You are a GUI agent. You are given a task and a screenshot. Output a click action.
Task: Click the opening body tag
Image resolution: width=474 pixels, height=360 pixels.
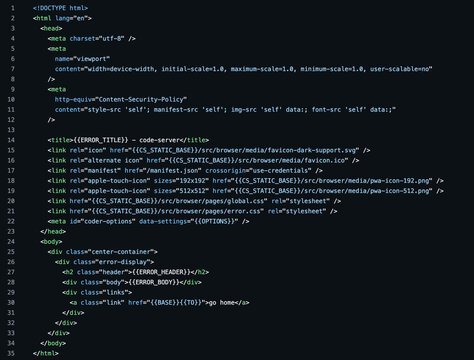click(51, 242)
